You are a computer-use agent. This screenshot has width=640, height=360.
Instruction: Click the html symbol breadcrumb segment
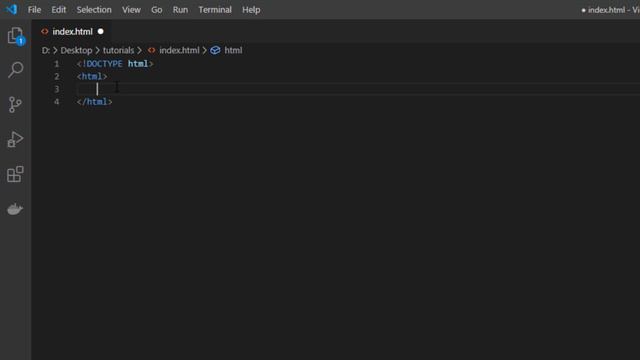233,50
